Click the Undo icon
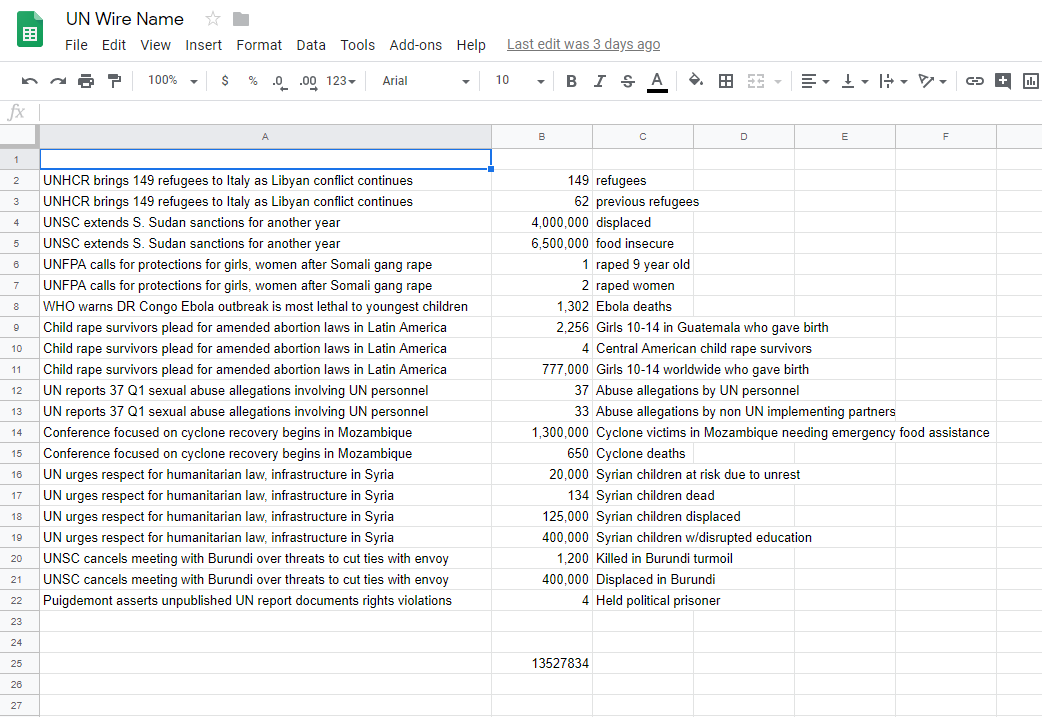The image size is (1042, 717). (29, 81)
